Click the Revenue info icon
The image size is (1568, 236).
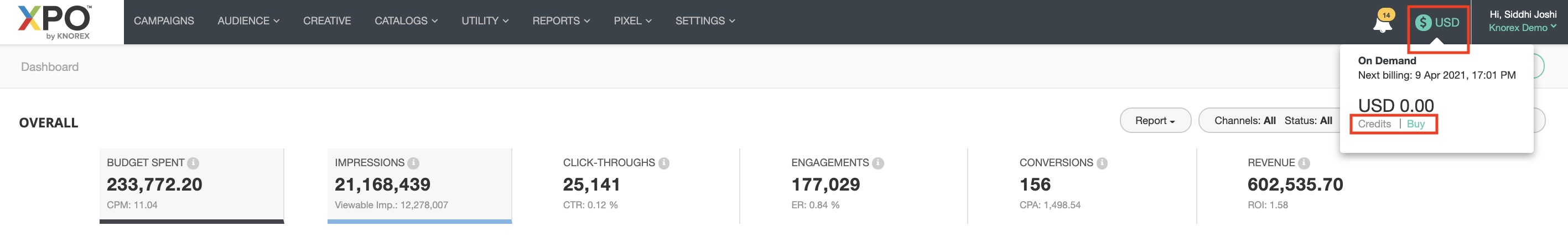[1303, 163]
